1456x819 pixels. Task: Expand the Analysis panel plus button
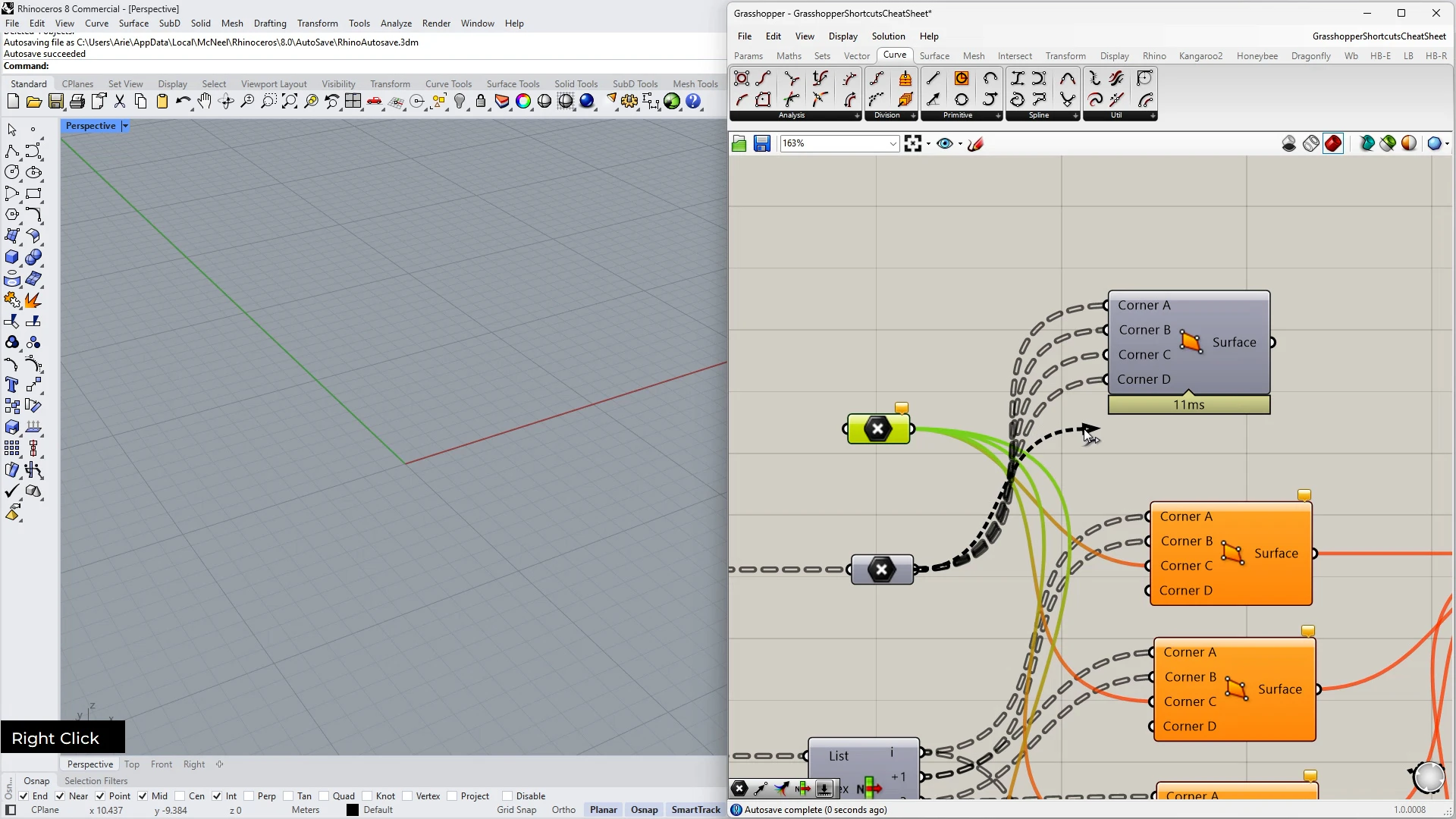click(x=857, y=115)
